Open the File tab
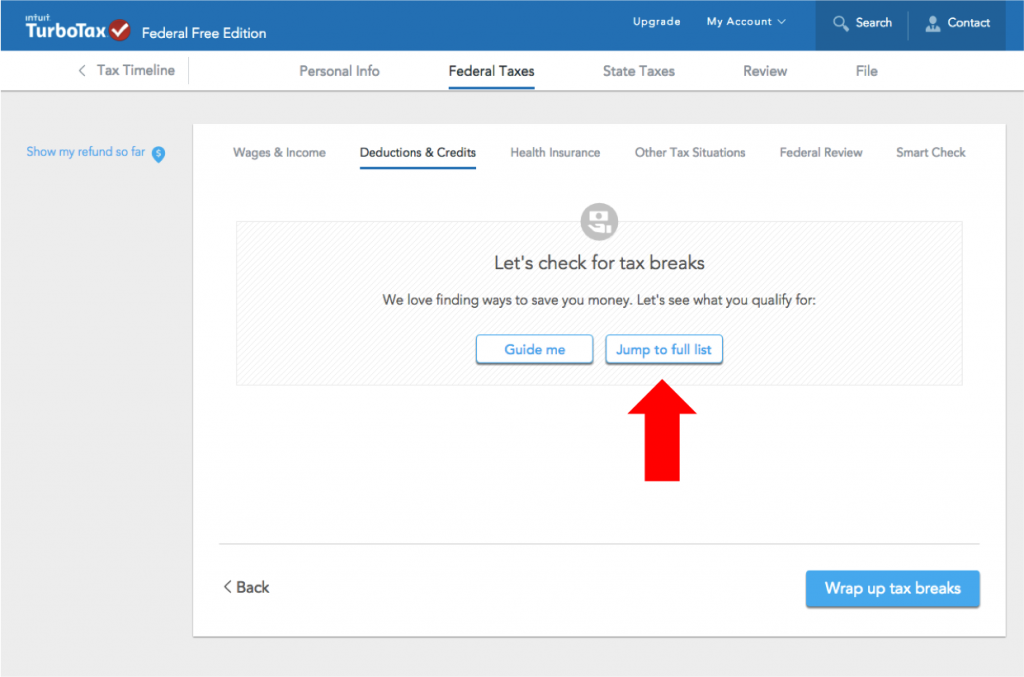1024x677 pixels. click(866, 71)
